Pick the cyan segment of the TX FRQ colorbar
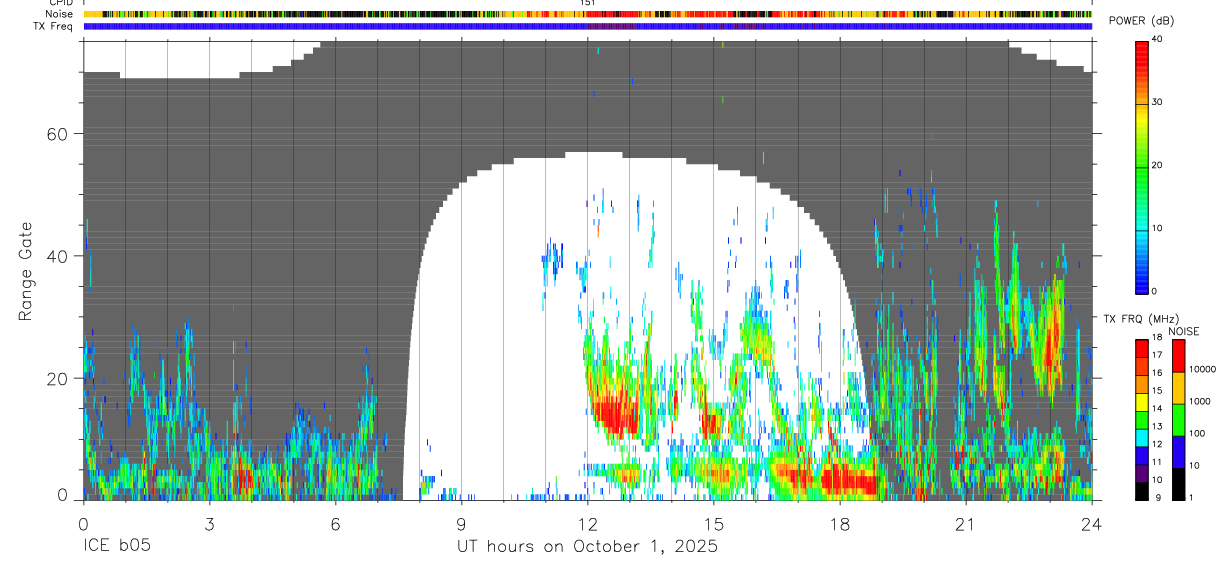The width and height of the screenshot is (1228, 567). click(x=1141, y=437)
